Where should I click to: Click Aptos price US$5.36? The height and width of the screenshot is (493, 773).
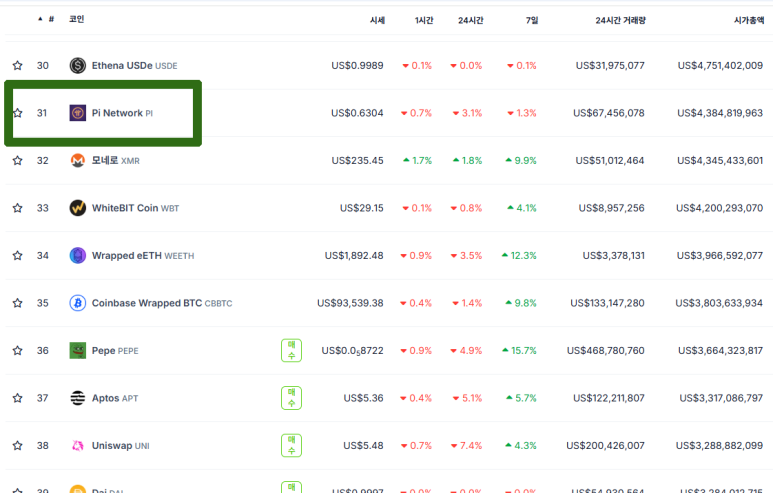click(x=363, y=398)
